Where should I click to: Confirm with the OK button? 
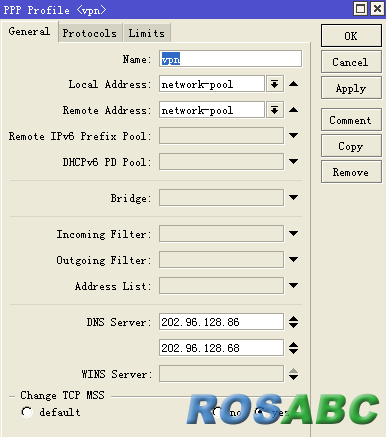[351, 36]
